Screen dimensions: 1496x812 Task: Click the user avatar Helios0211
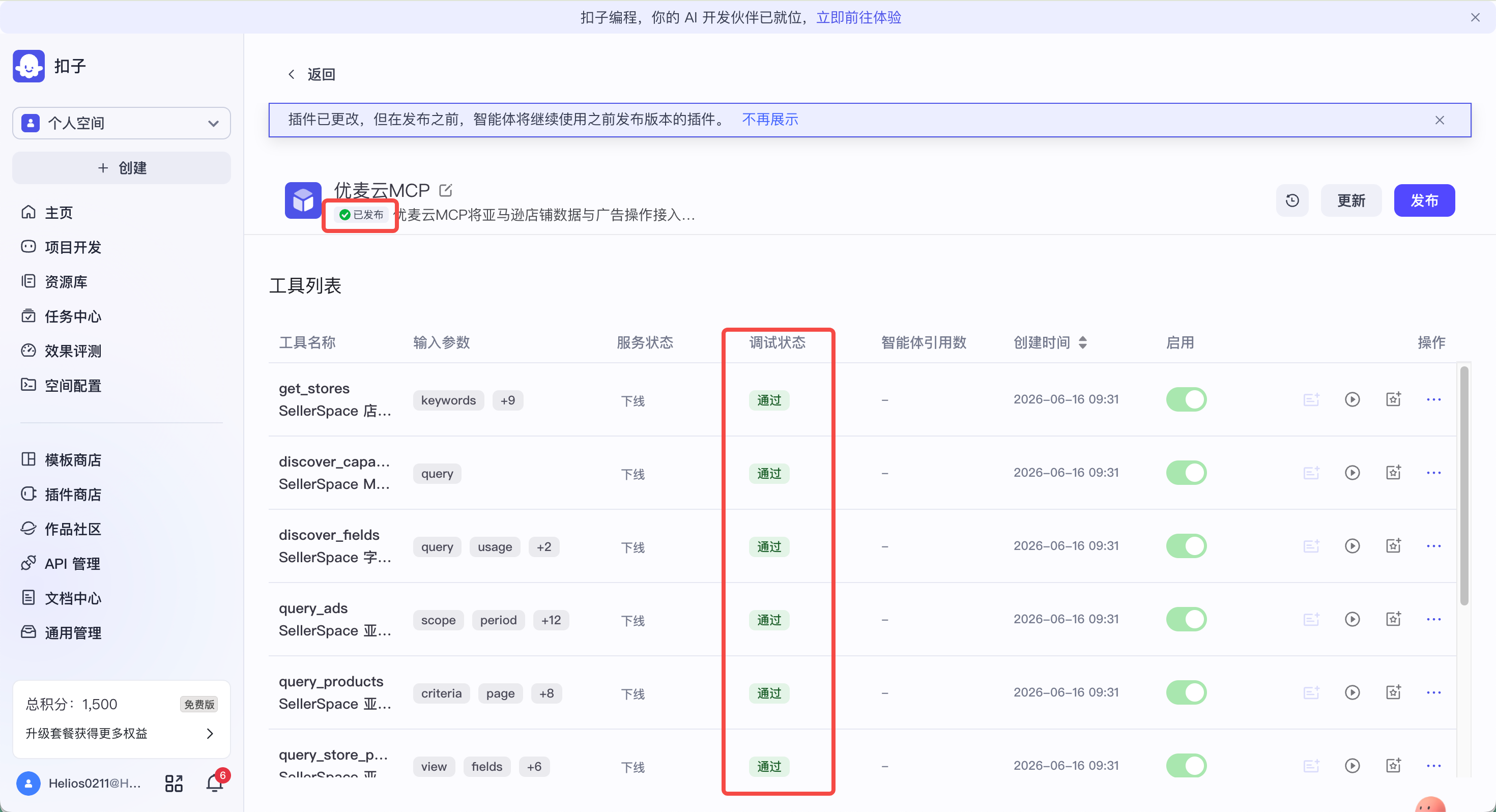coord(28,783)
